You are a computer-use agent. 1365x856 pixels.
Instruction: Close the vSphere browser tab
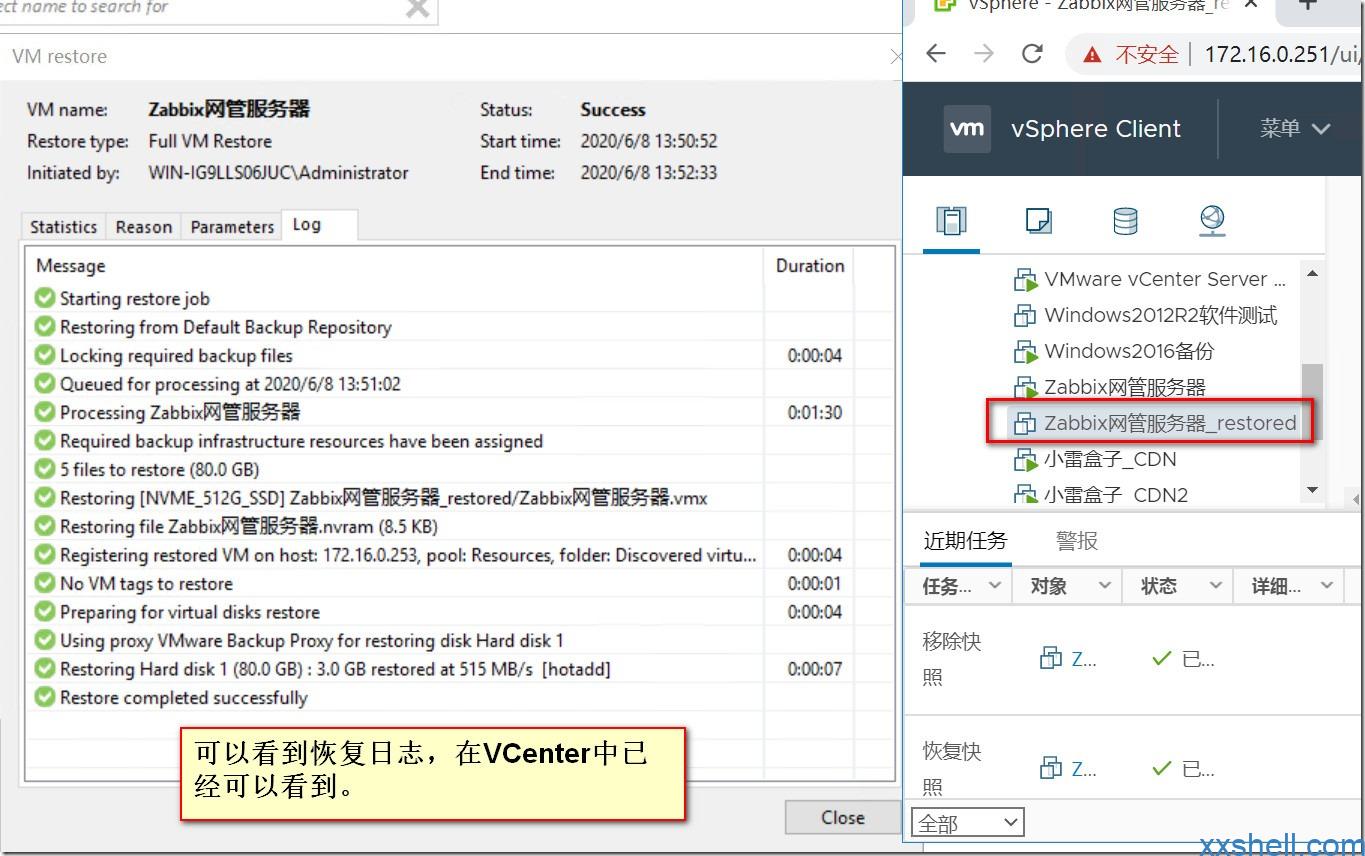point(1250,5)
